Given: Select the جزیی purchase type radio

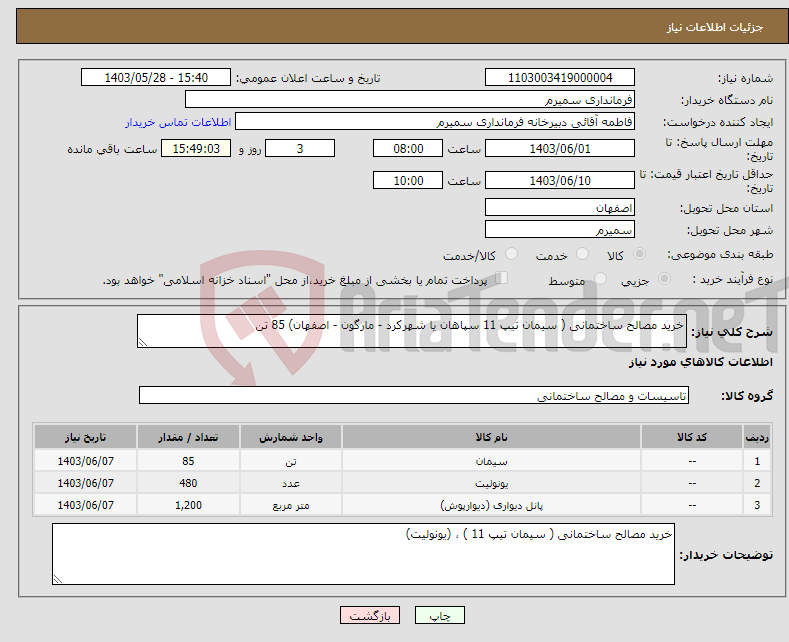Looking at the screenshot, I should coord(664,279).
